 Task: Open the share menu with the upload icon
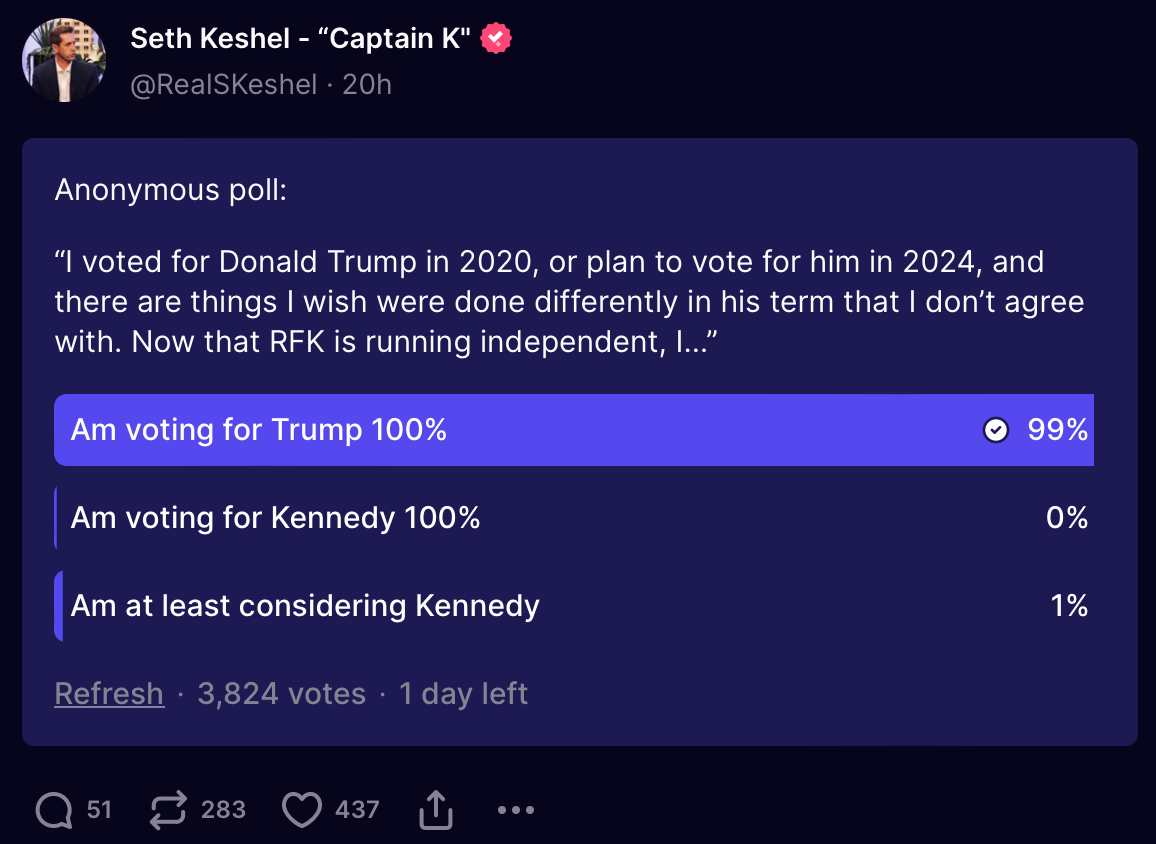435,810
